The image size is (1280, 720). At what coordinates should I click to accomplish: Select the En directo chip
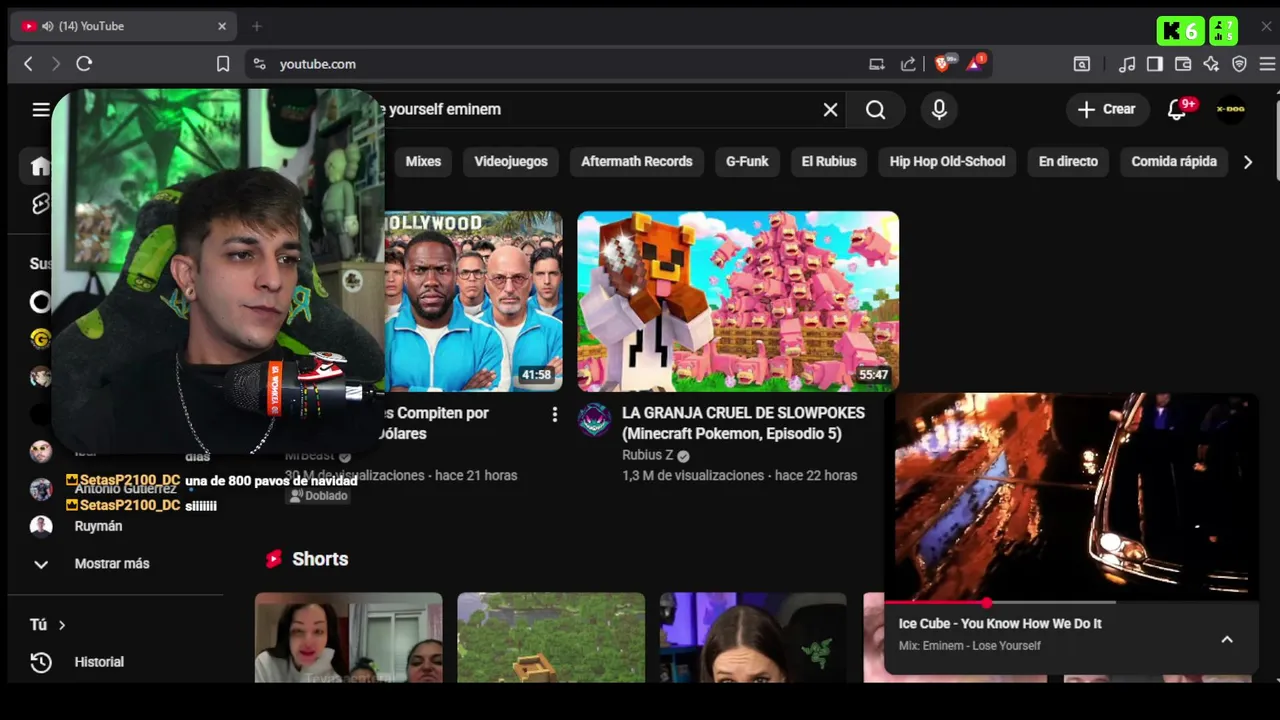pyautogui.click(x=1068, y=161)
